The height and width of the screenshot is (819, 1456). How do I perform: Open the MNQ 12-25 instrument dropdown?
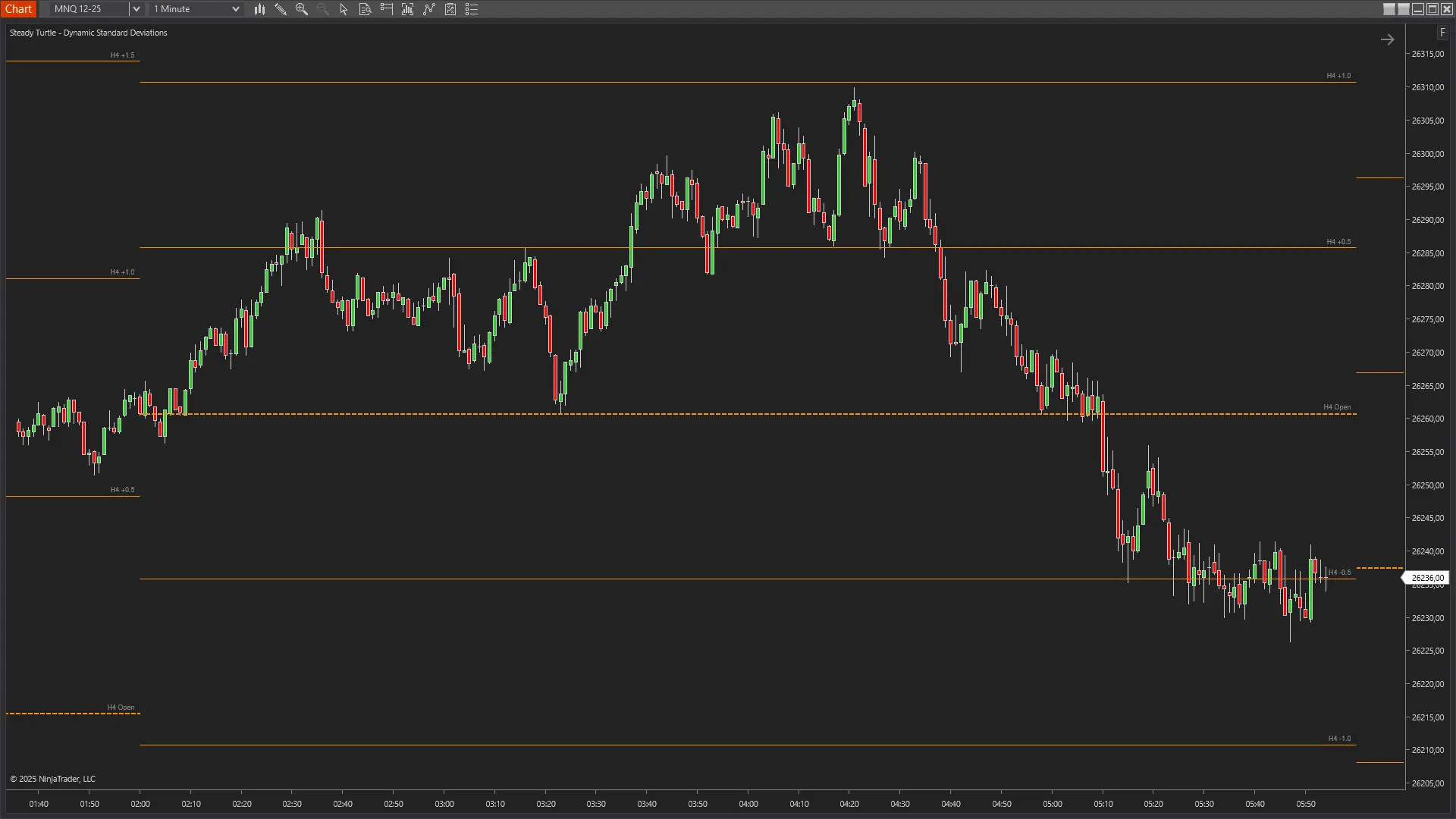click(87, 9)
